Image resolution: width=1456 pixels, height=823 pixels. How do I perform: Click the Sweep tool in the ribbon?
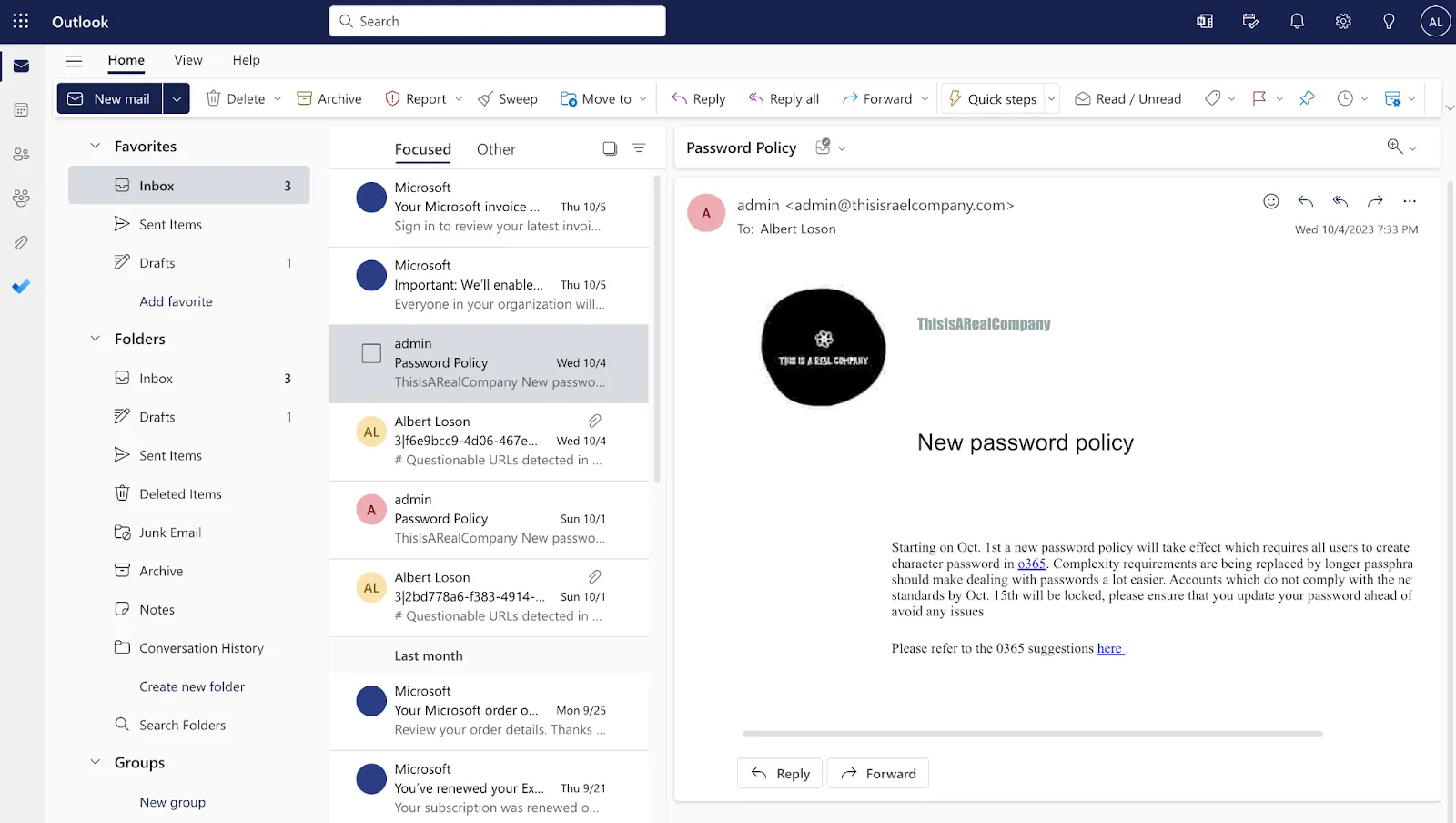[508, 98]
